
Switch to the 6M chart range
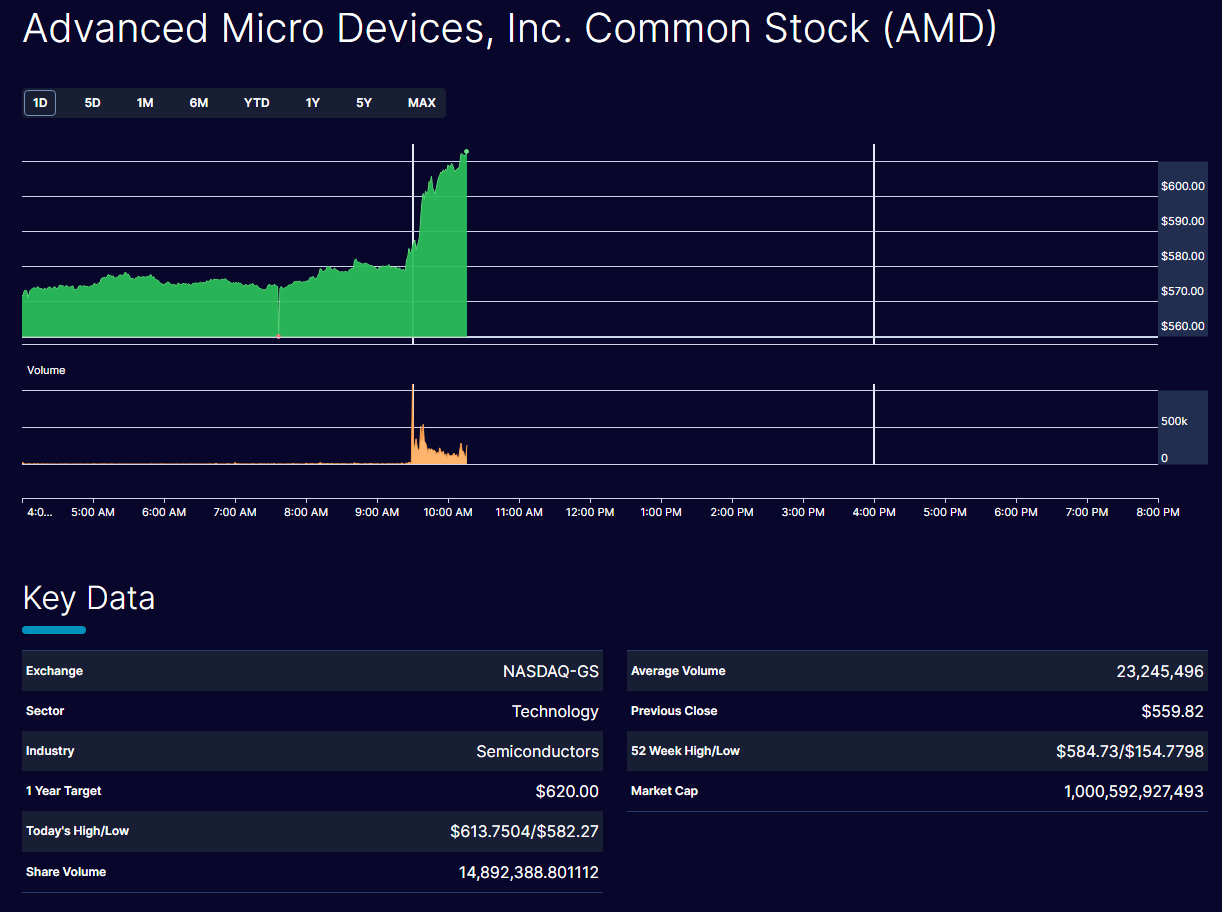[x=199, y=103]
